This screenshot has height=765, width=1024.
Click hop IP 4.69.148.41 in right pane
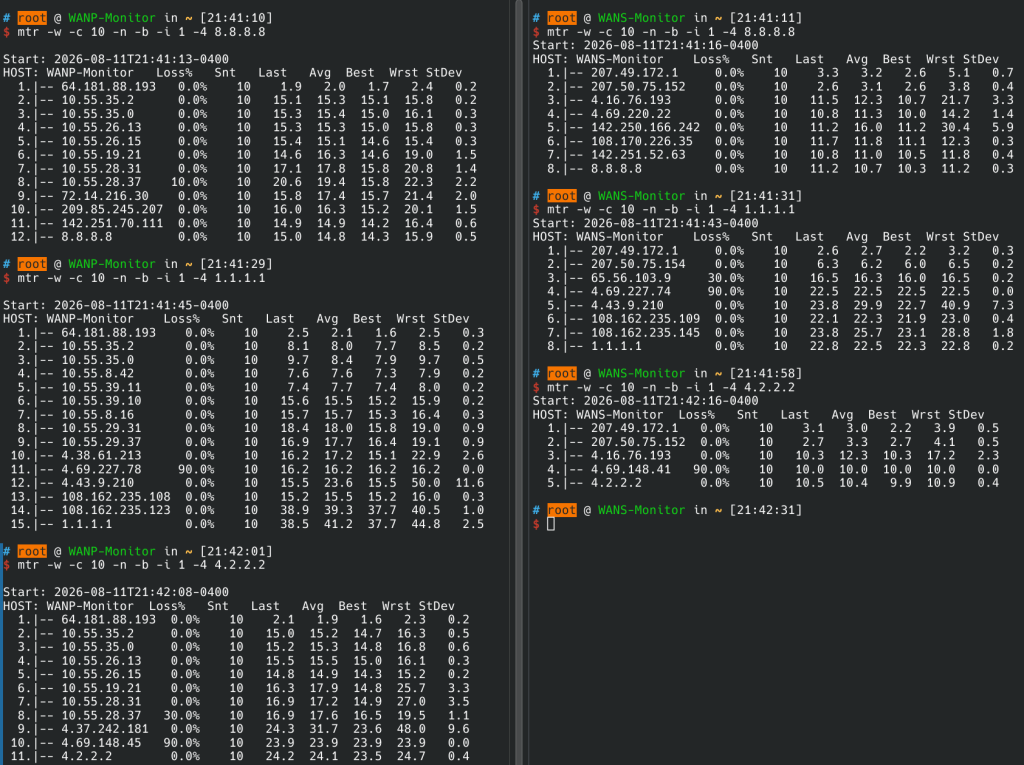click(x=631, y=469)
